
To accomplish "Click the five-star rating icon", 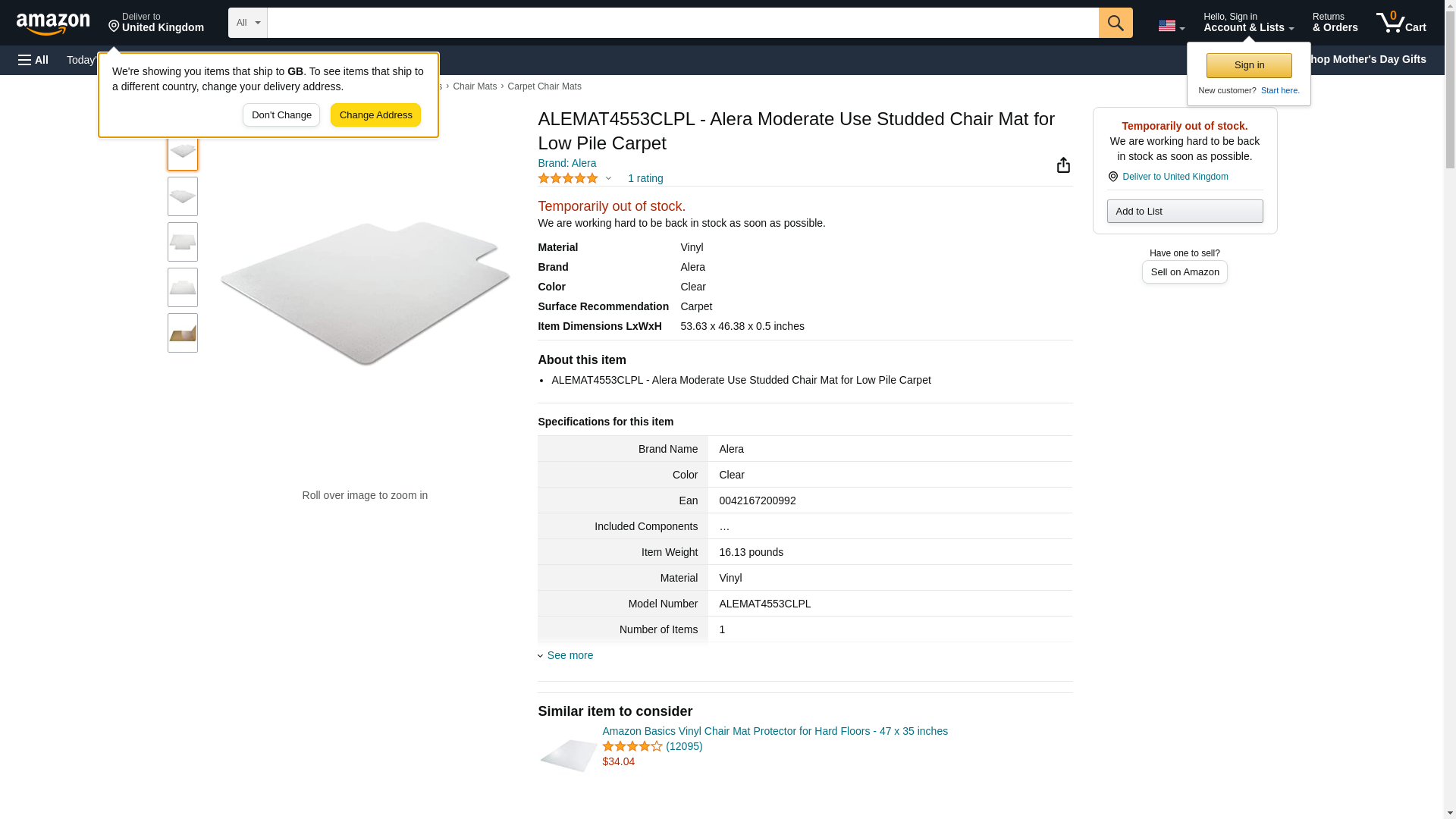I will [568, 178].
